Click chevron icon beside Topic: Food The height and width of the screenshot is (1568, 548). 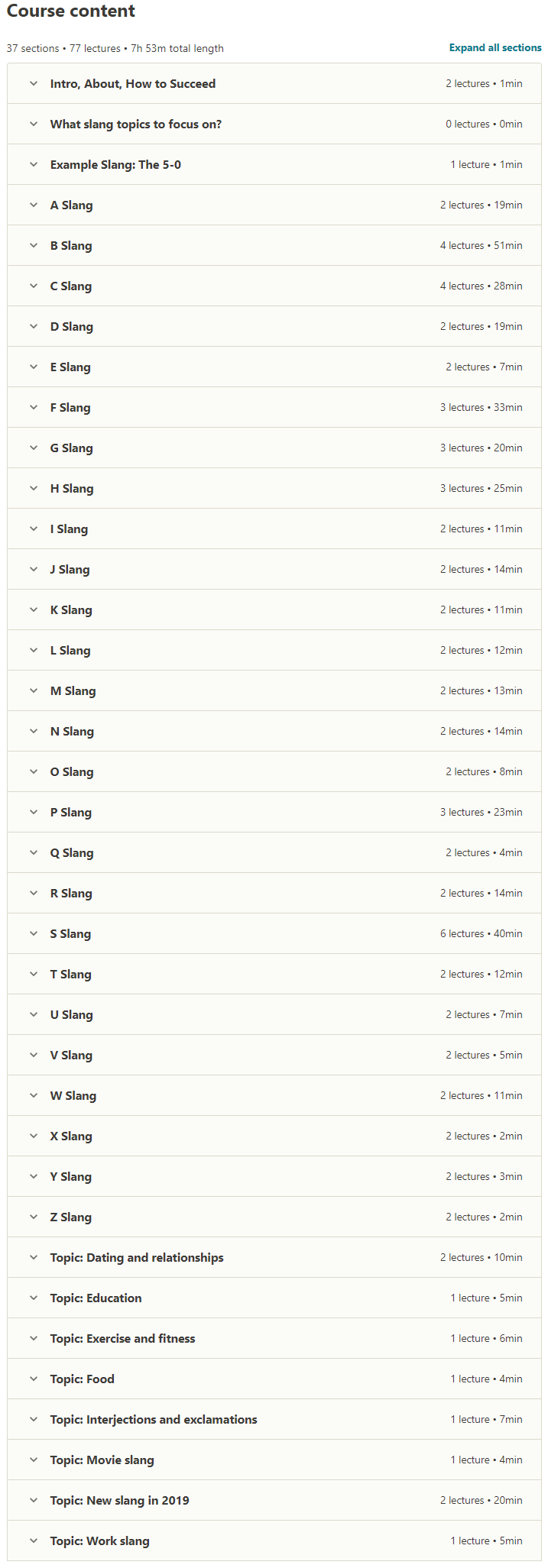(x=34, y=1379)
